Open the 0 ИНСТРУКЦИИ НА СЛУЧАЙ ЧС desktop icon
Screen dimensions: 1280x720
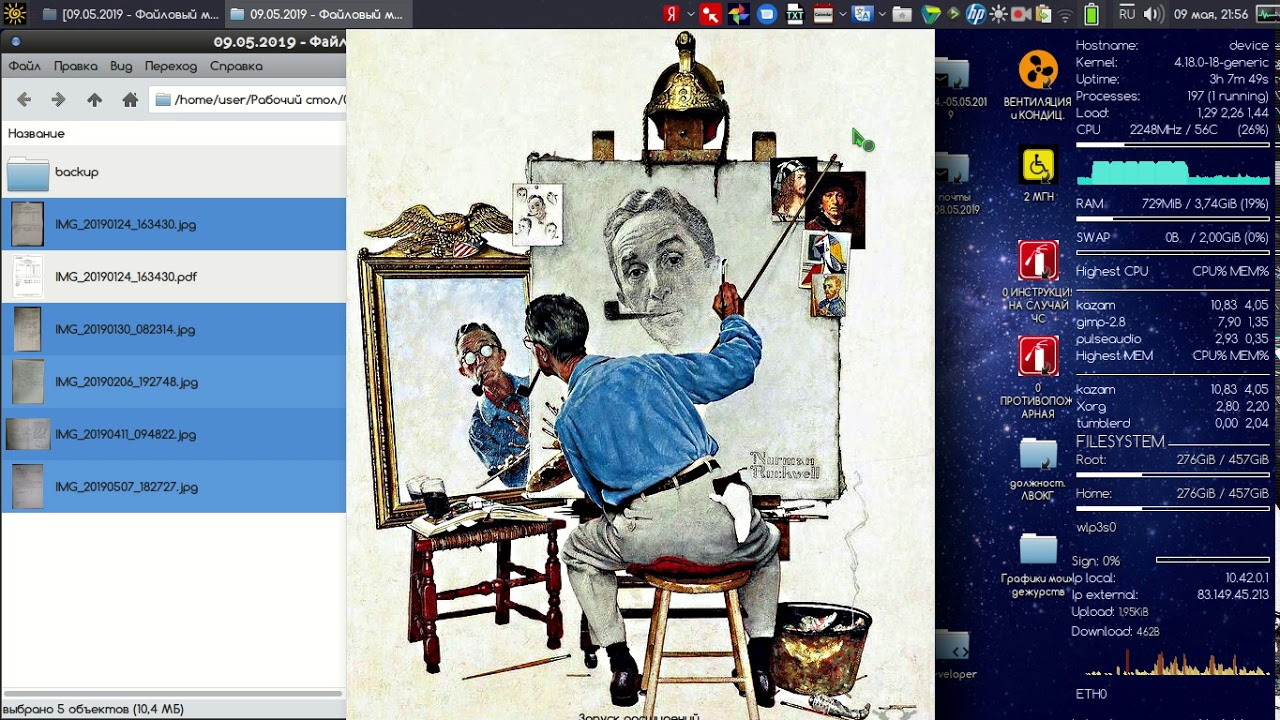pyautogui.click(x=1038, y=282)
